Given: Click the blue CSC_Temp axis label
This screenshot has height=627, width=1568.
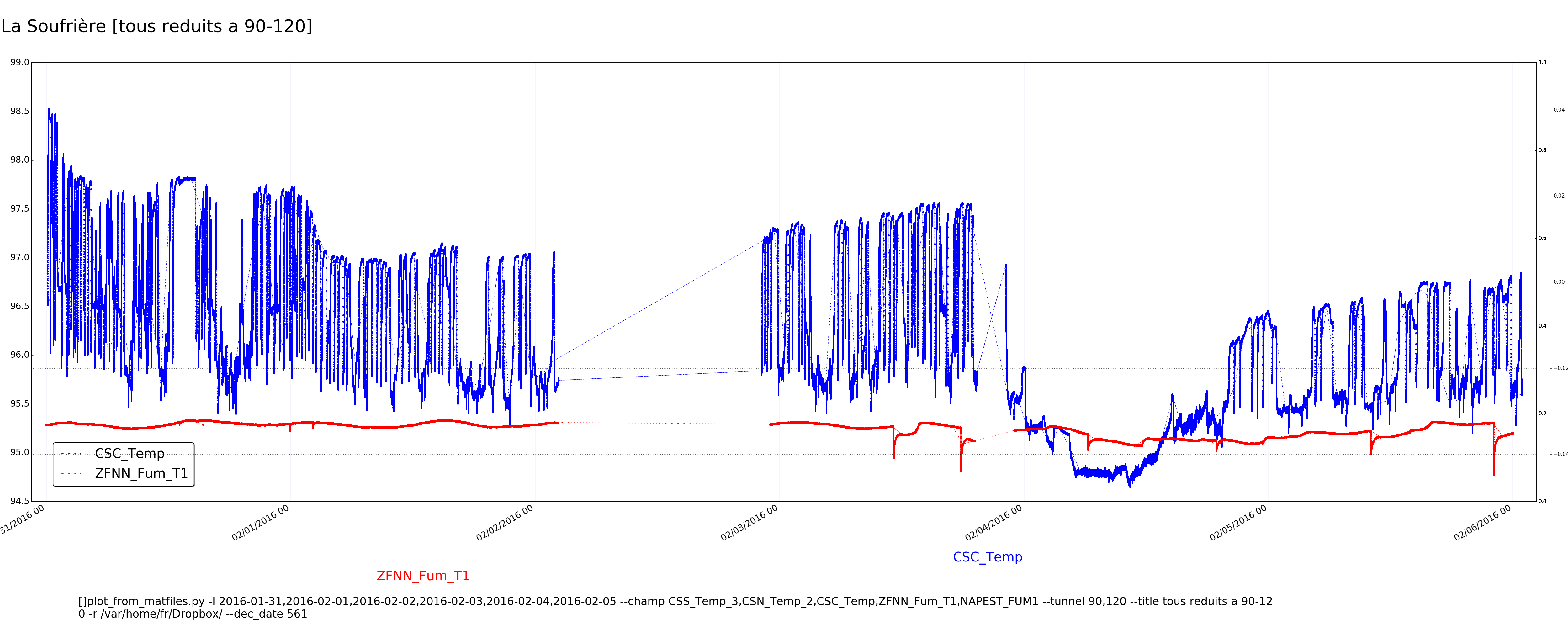Looking at the screenshot, I should click(x=987, y=557).
